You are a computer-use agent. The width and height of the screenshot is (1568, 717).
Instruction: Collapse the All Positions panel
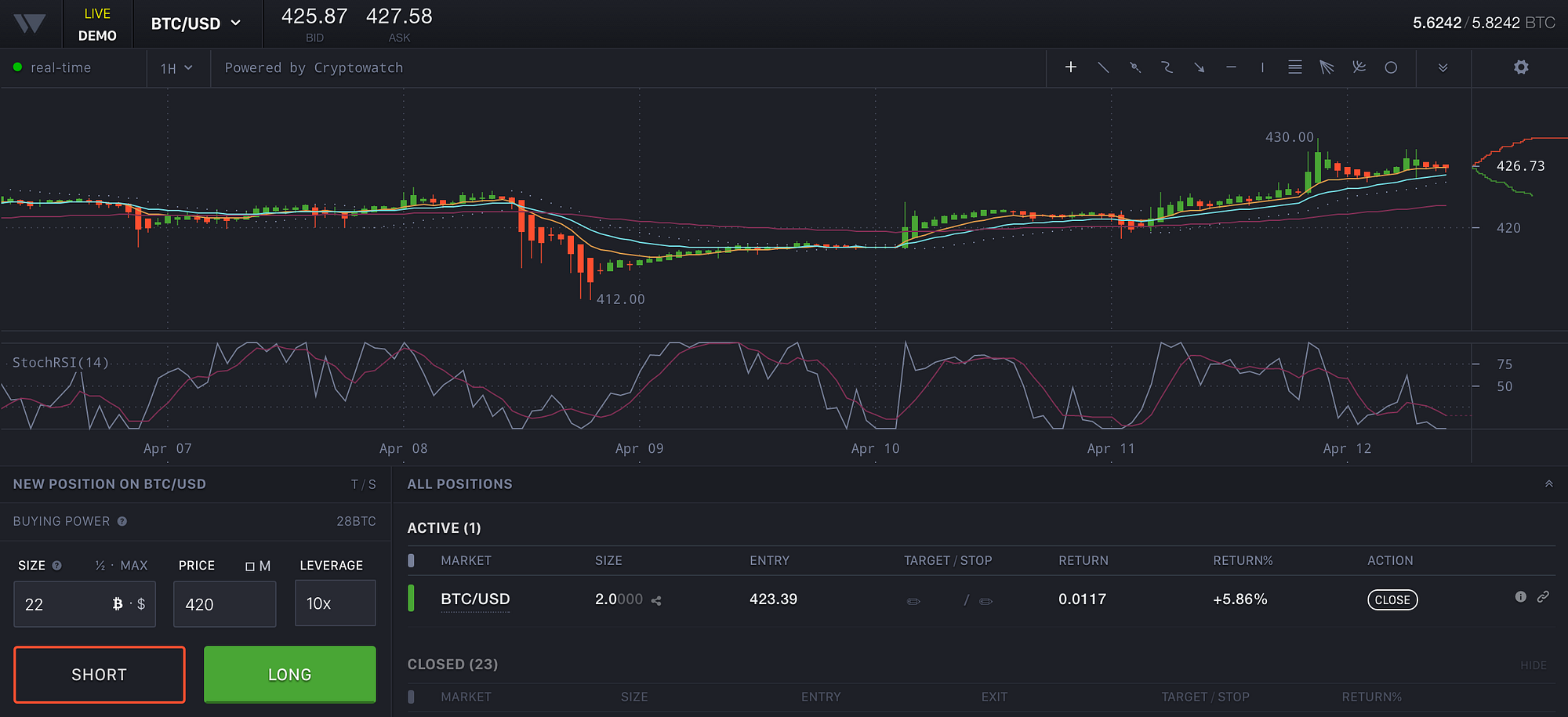pyautogui.click(x=1549, y=483)
